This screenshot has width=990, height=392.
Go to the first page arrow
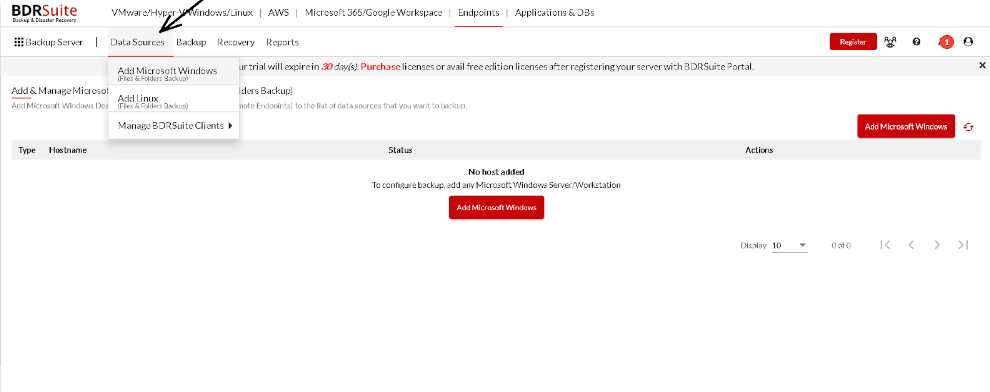tap(885, 245)
